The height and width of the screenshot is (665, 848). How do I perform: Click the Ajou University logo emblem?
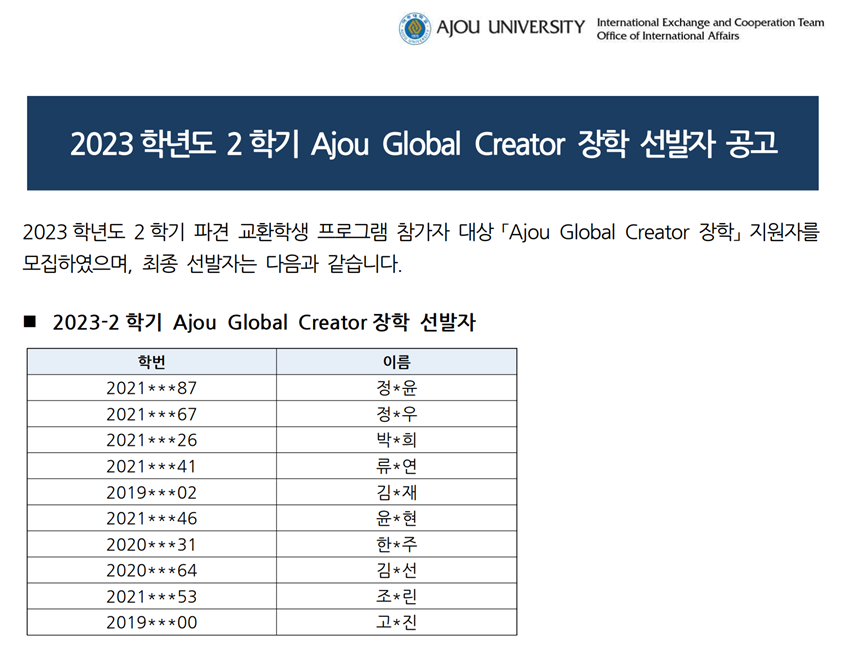415,28
